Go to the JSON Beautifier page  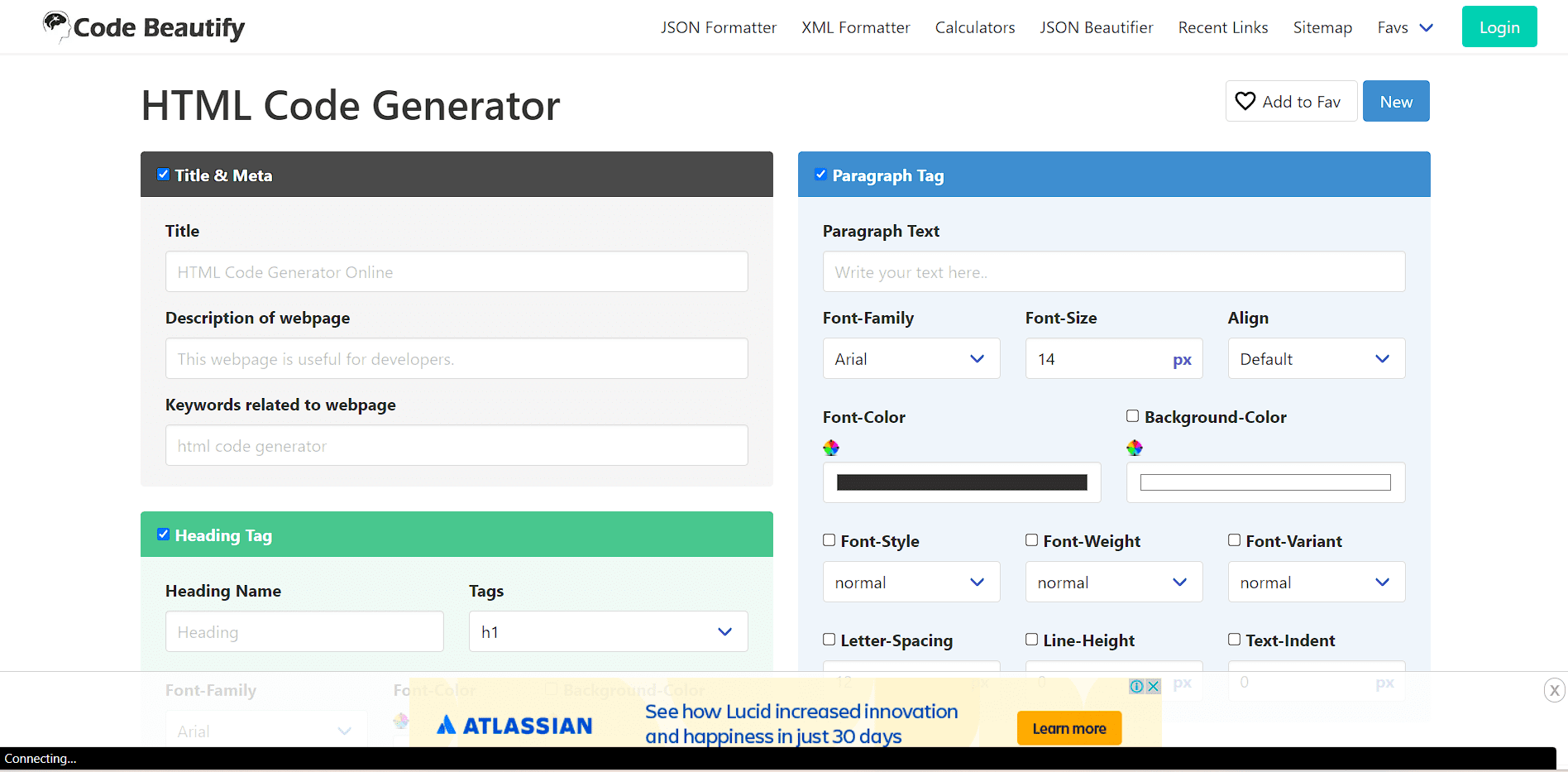(x=1096, y=26)
